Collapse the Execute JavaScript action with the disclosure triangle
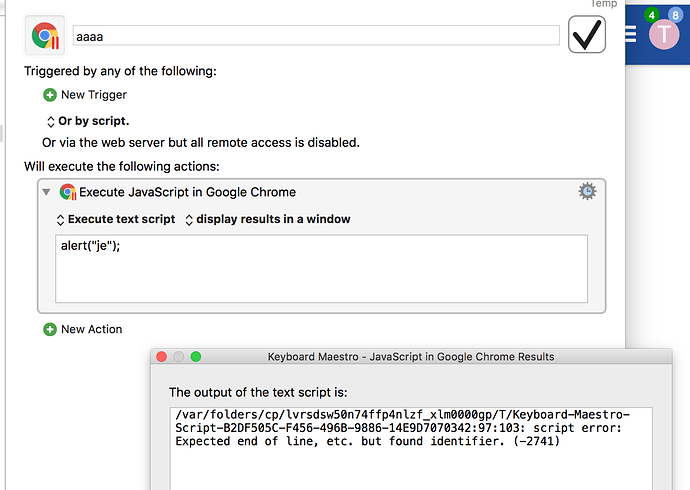The width and height of the screenshot is (690, 490). click(46, 192)
